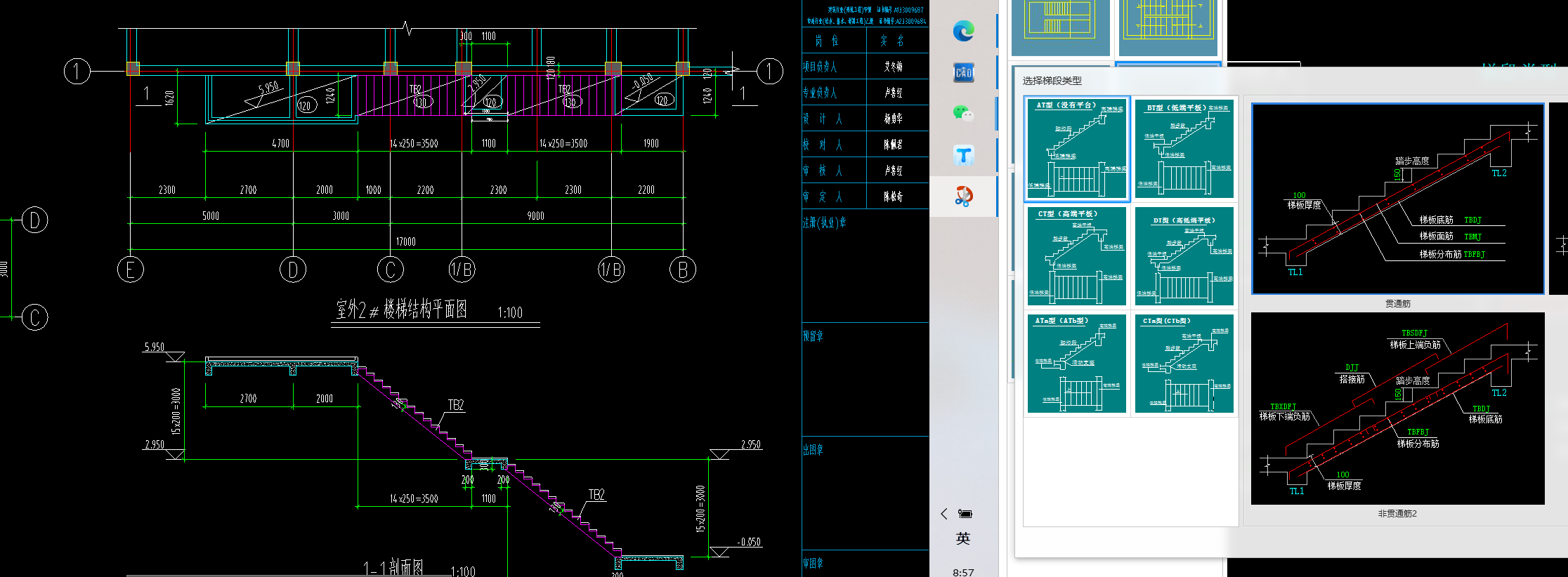Select the left axis bubble 1

77,71
